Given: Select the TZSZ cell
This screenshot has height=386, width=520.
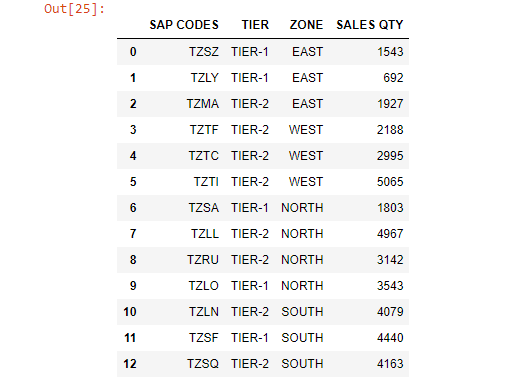Looking at the screenshot, I should [204, 52].
